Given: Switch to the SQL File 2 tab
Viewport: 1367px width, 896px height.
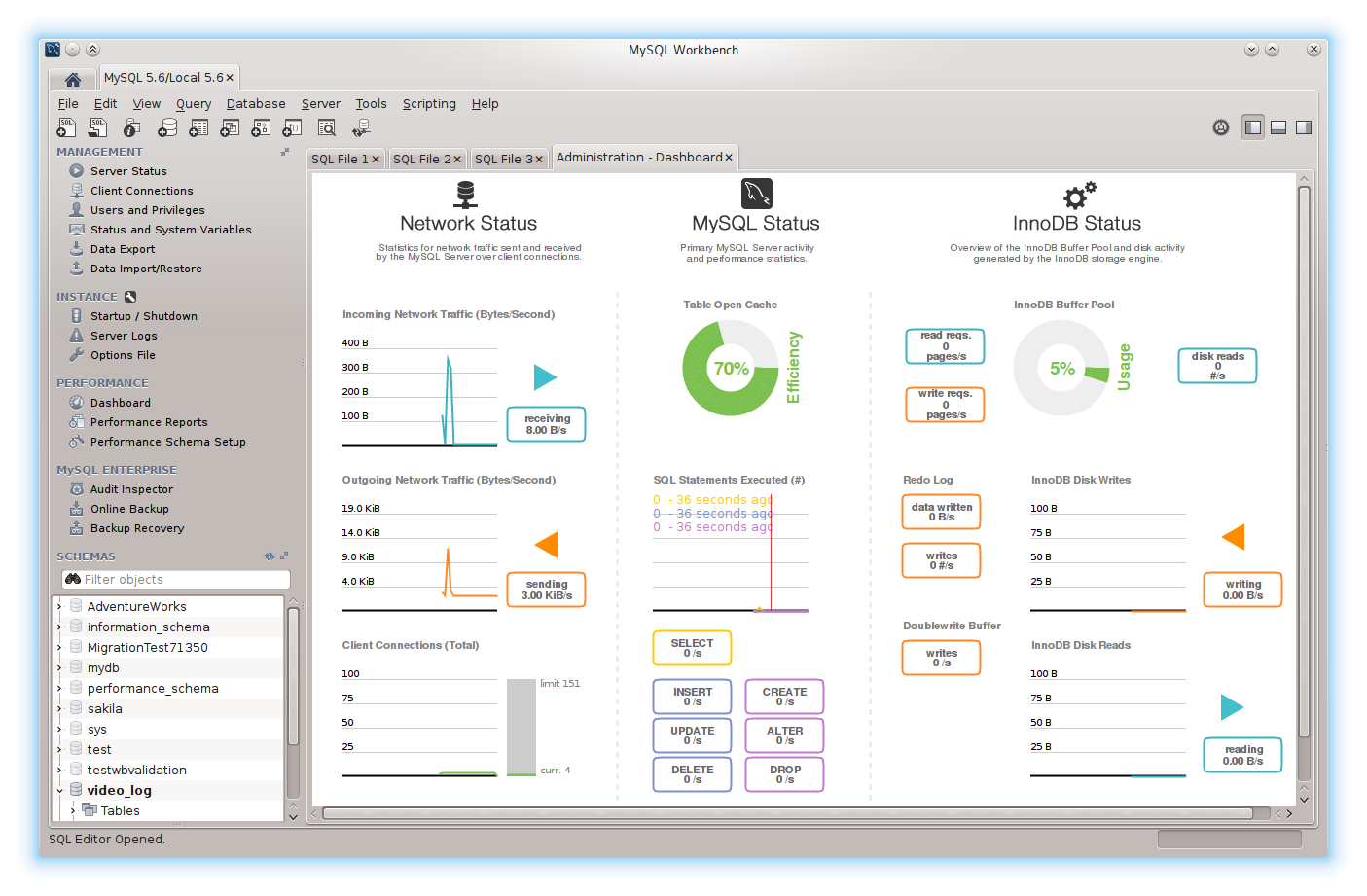Looking at the screenshot, I should [421, 160].
